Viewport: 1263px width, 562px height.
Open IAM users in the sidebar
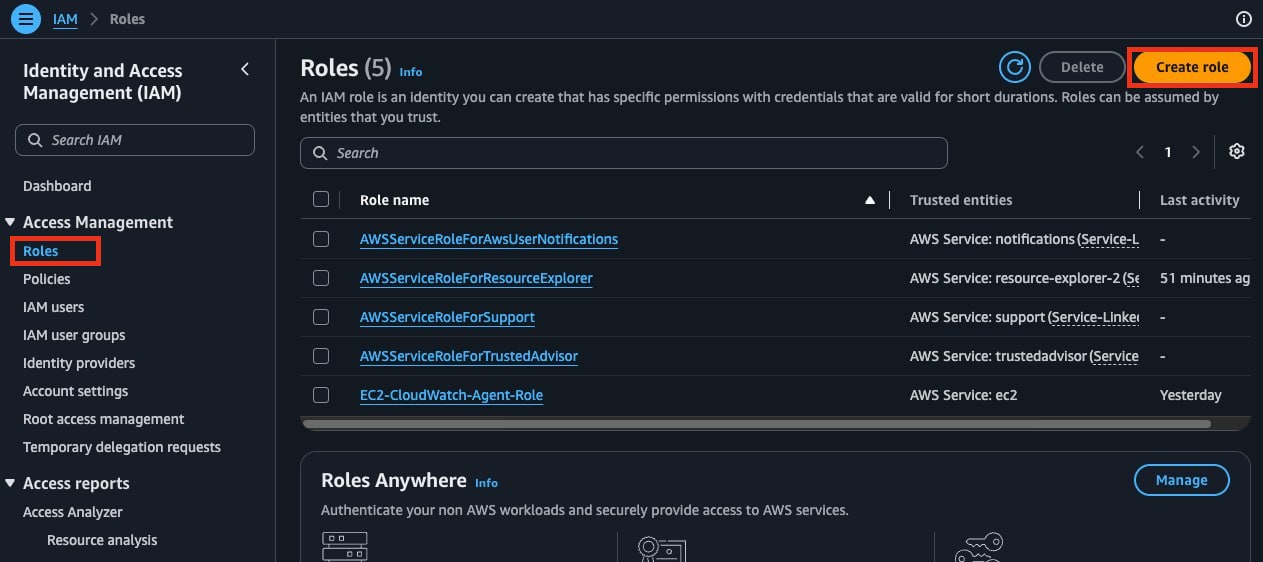[54, 307]
